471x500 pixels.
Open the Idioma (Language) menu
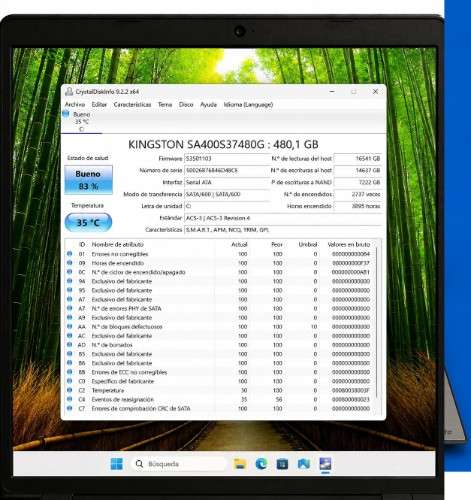click(x=248, y=105)
